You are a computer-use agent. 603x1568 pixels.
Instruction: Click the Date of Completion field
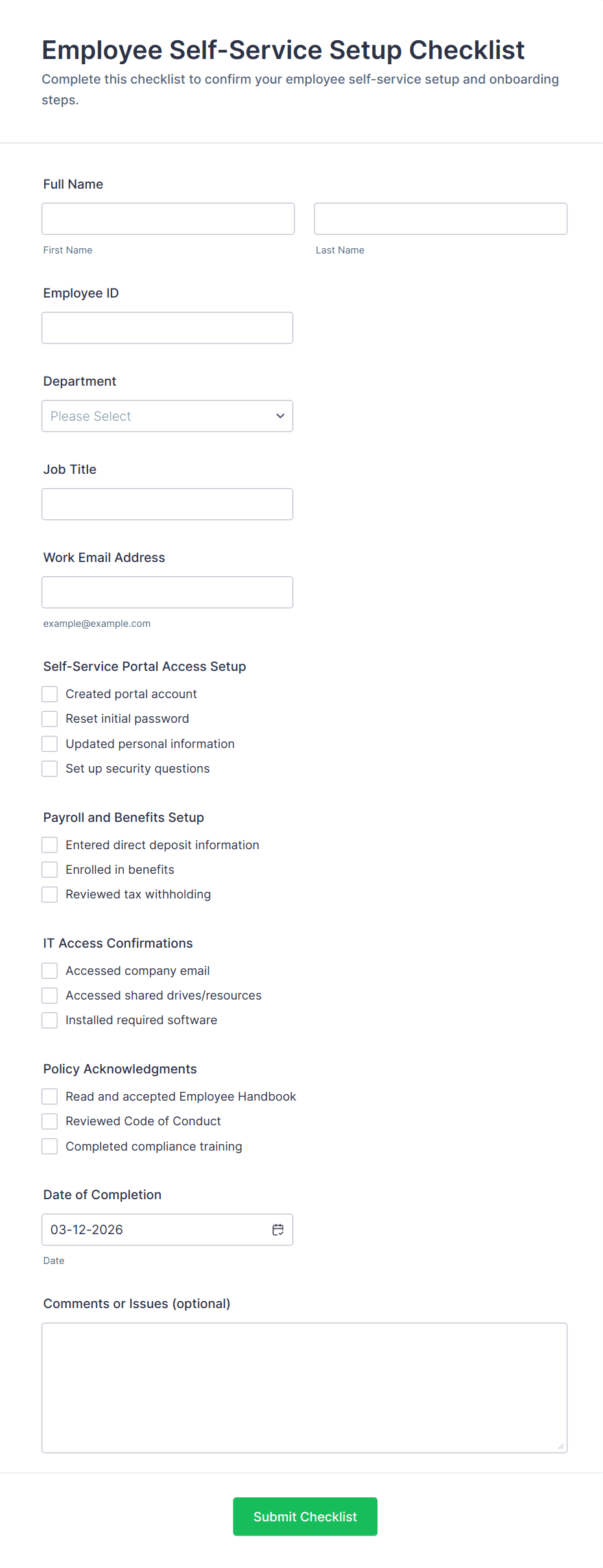point(156,1230)
